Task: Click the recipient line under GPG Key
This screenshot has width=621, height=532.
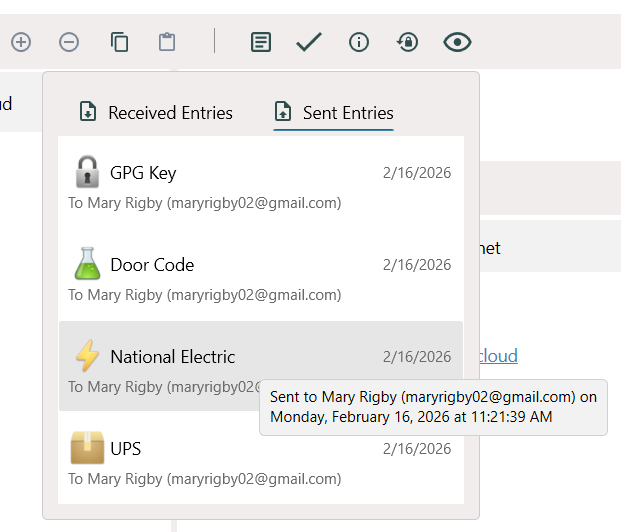Action: click(x=205, y=203)
